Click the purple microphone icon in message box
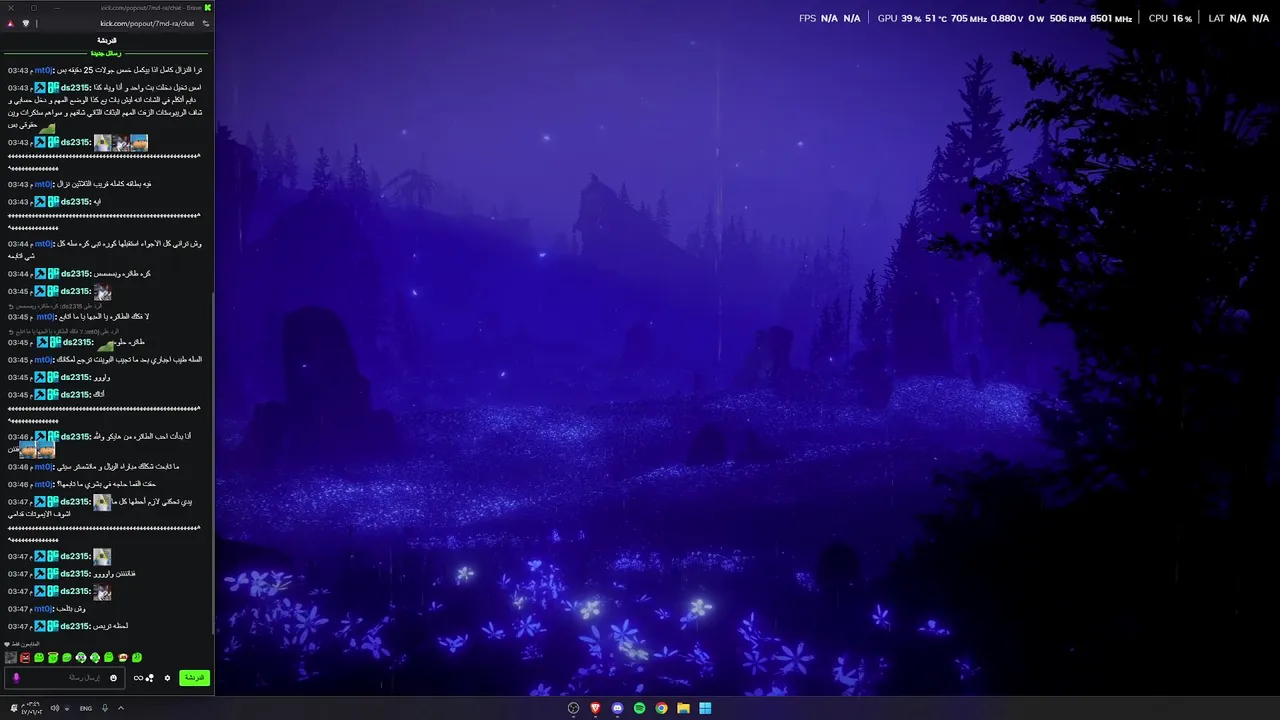The width and height of the screenshot is (1280, 720). click(x=16, y=678)
